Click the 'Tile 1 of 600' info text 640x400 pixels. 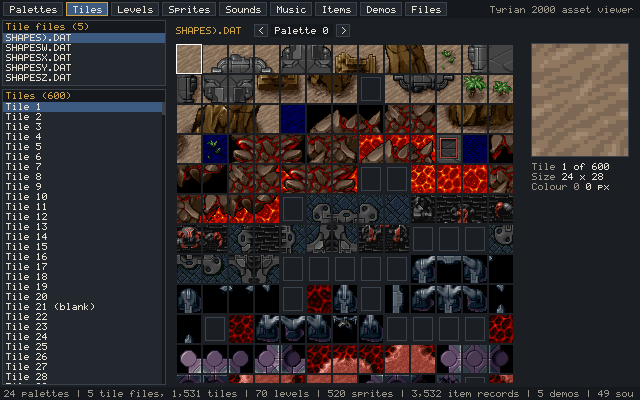(x=570, y=167)
